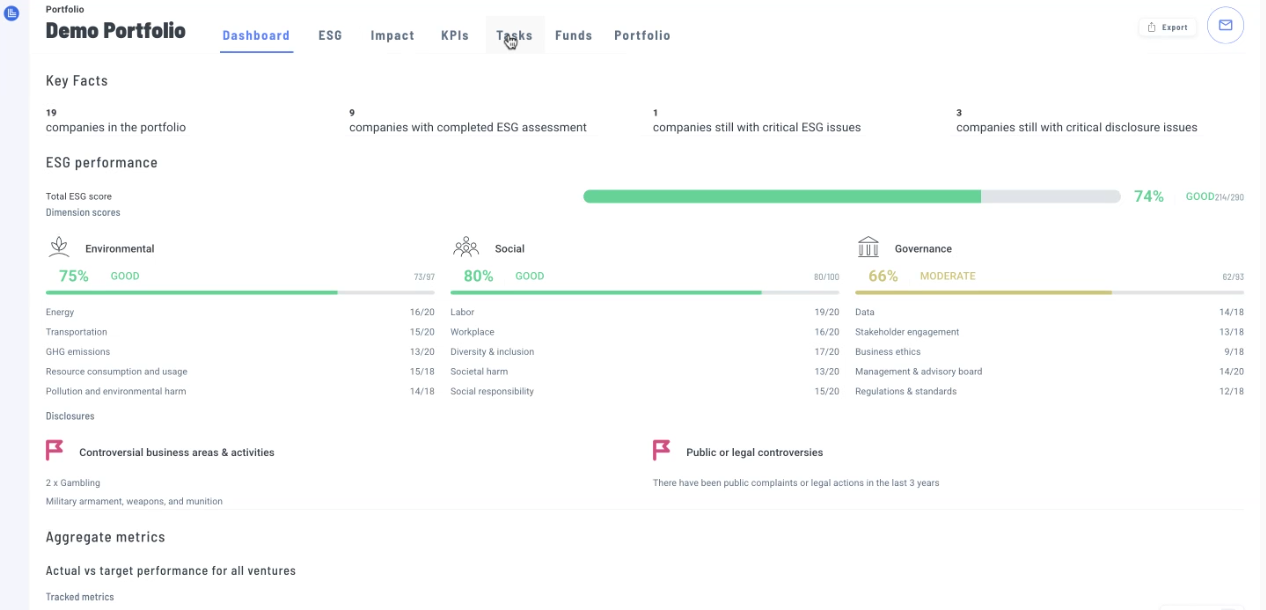Open the Impact tab
The height and width of the screenshot is (610, 1266).
(x=392, y=36)
